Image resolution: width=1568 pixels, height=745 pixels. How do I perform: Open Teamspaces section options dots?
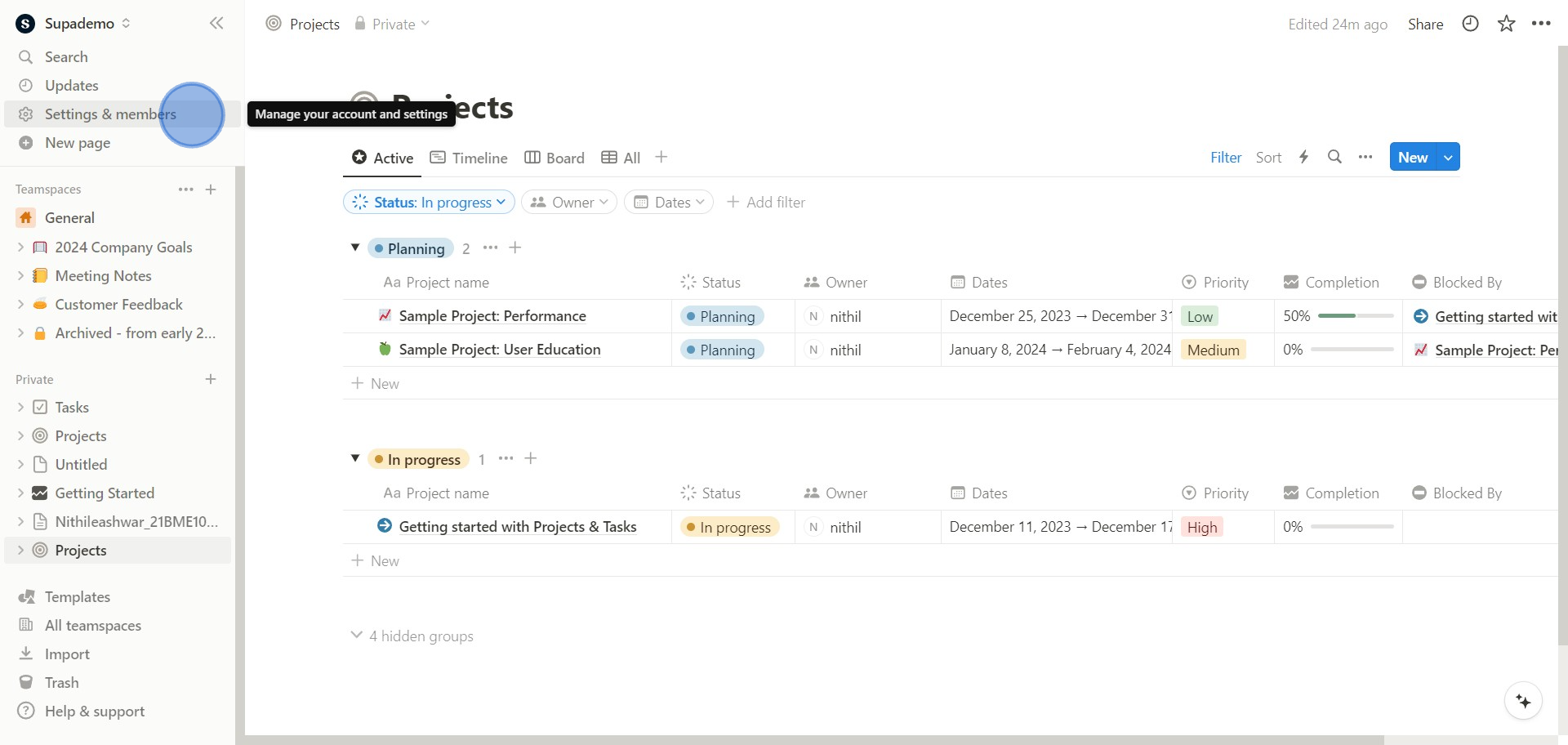186,190
